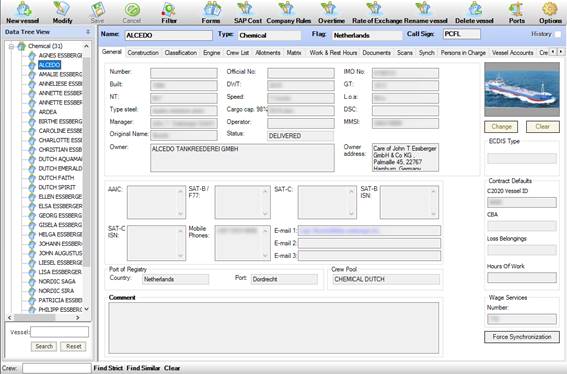This screenshot has width=567, height=374.
Task: Select DUTCH EMERALD in the vessel tree
Action: (60, 169)
